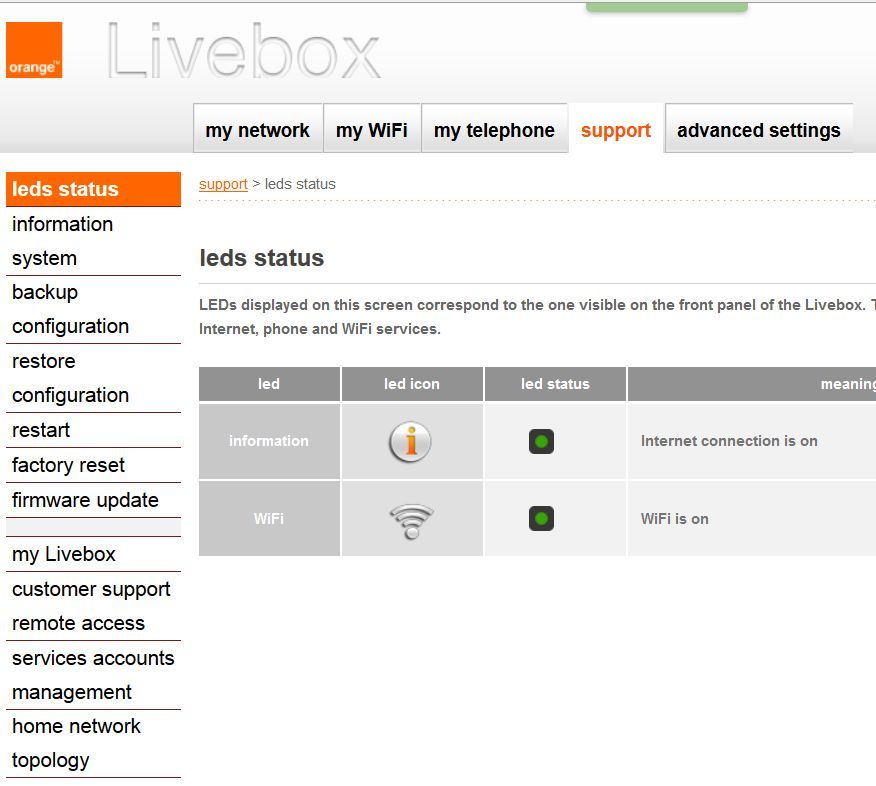Click the meaning column header
Image resolution: width=876 pixels, height=786 pixels.
pos(752,384)
